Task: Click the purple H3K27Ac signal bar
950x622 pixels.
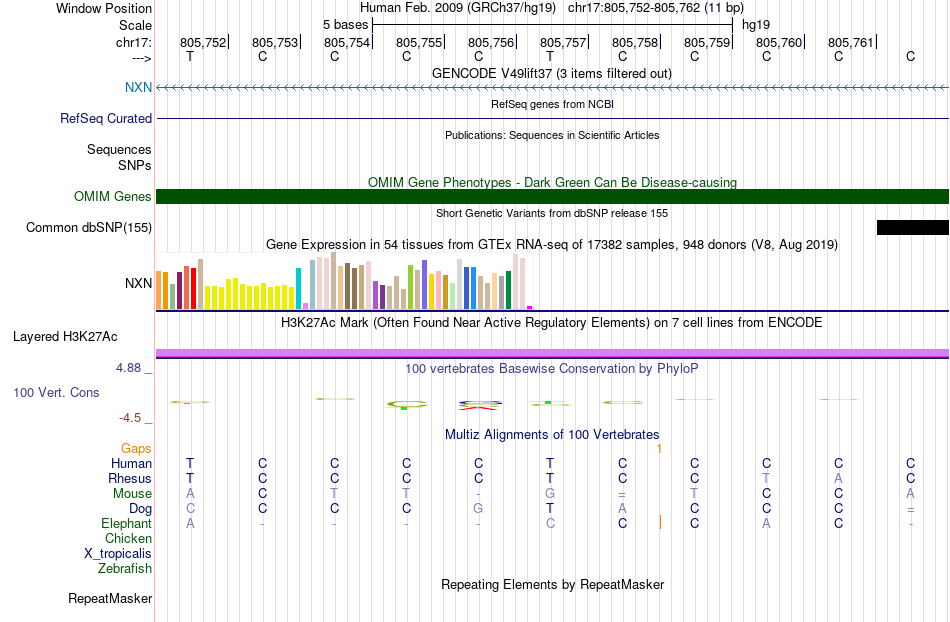Action: coord(552,353)
